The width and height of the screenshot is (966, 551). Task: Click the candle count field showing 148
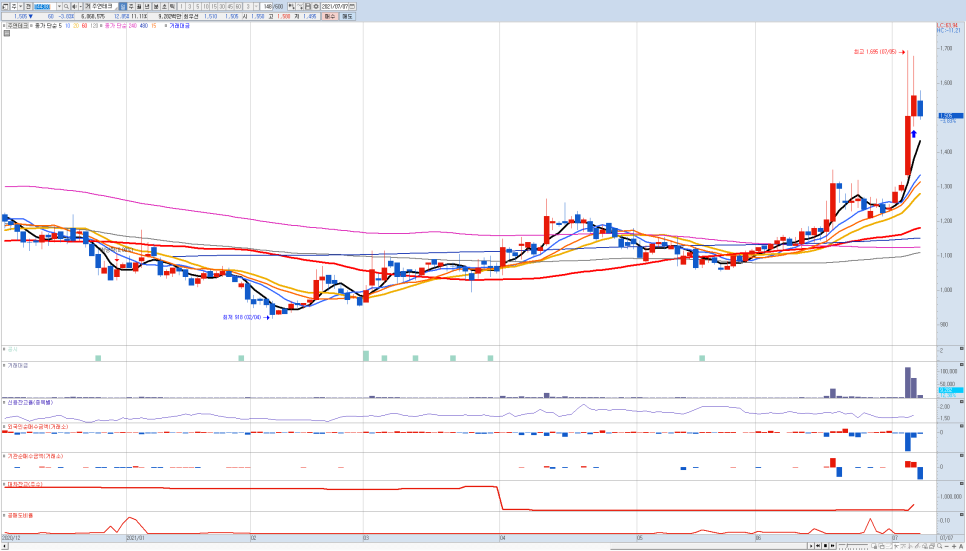267,6
